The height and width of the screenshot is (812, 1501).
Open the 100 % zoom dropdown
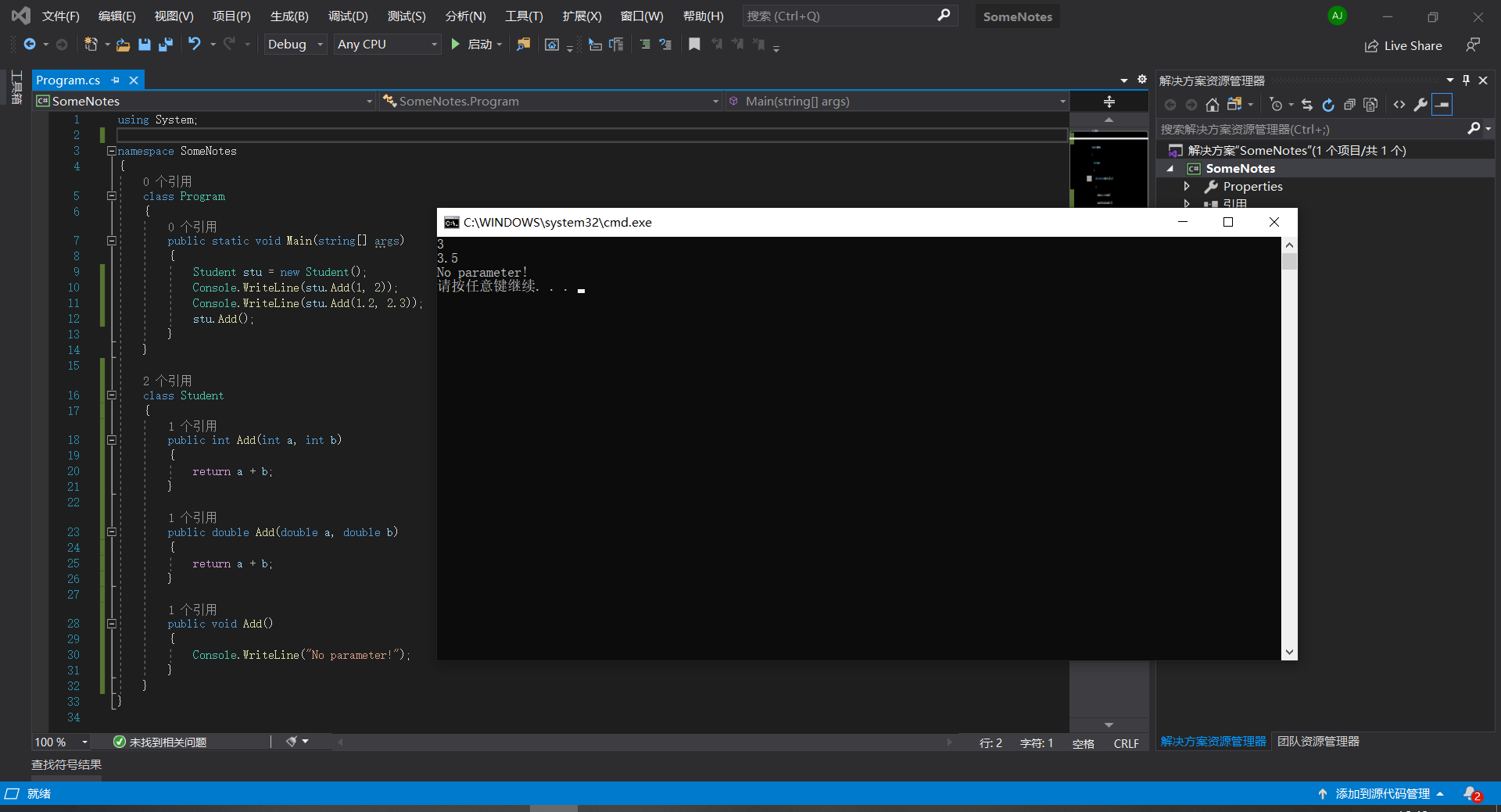tap(61, 742)
